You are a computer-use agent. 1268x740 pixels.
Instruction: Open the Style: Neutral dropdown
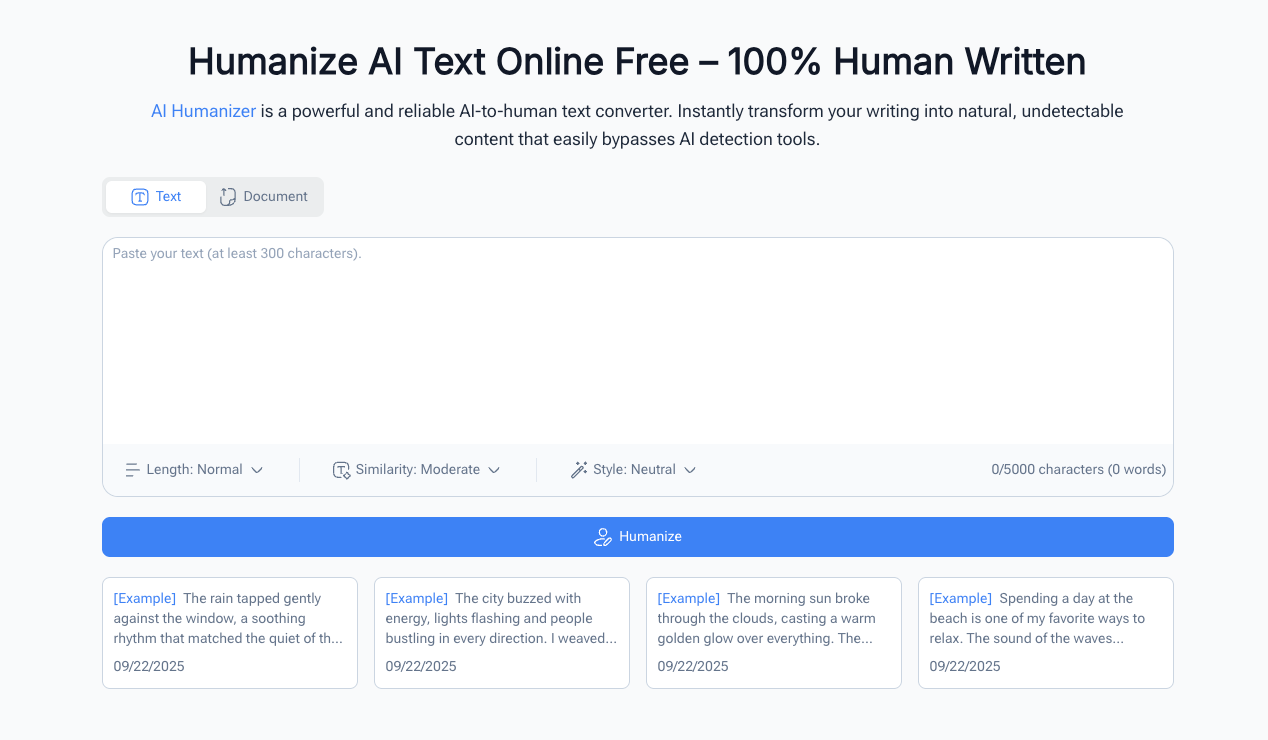pyautogui.click(x=633, y=470)
